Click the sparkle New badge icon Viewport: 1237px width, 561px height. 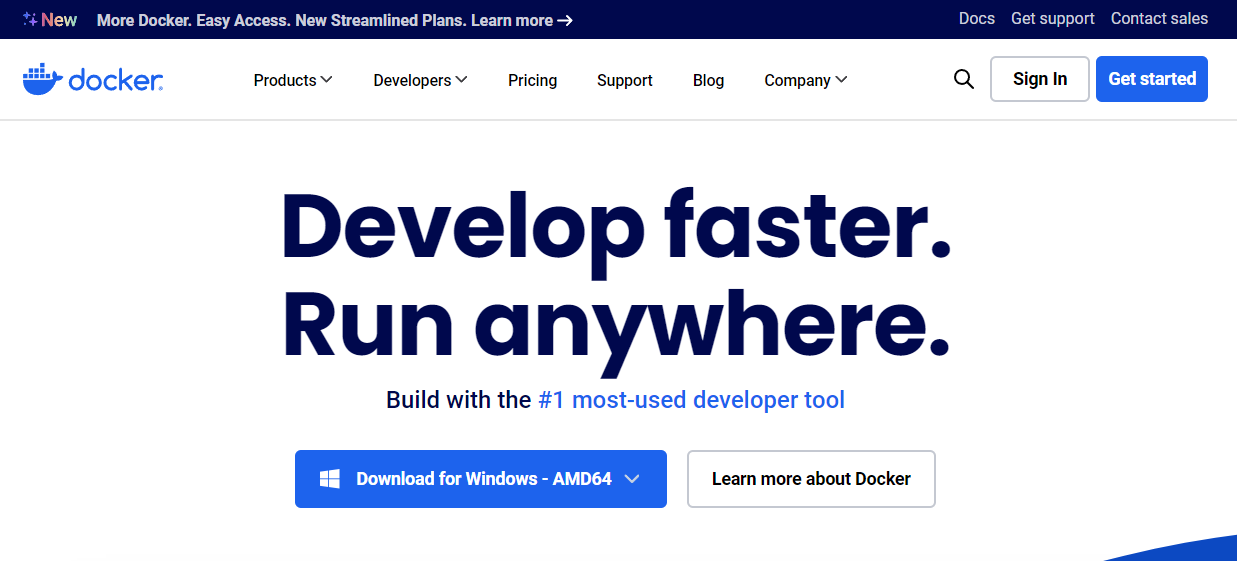[x=30, y=19]
